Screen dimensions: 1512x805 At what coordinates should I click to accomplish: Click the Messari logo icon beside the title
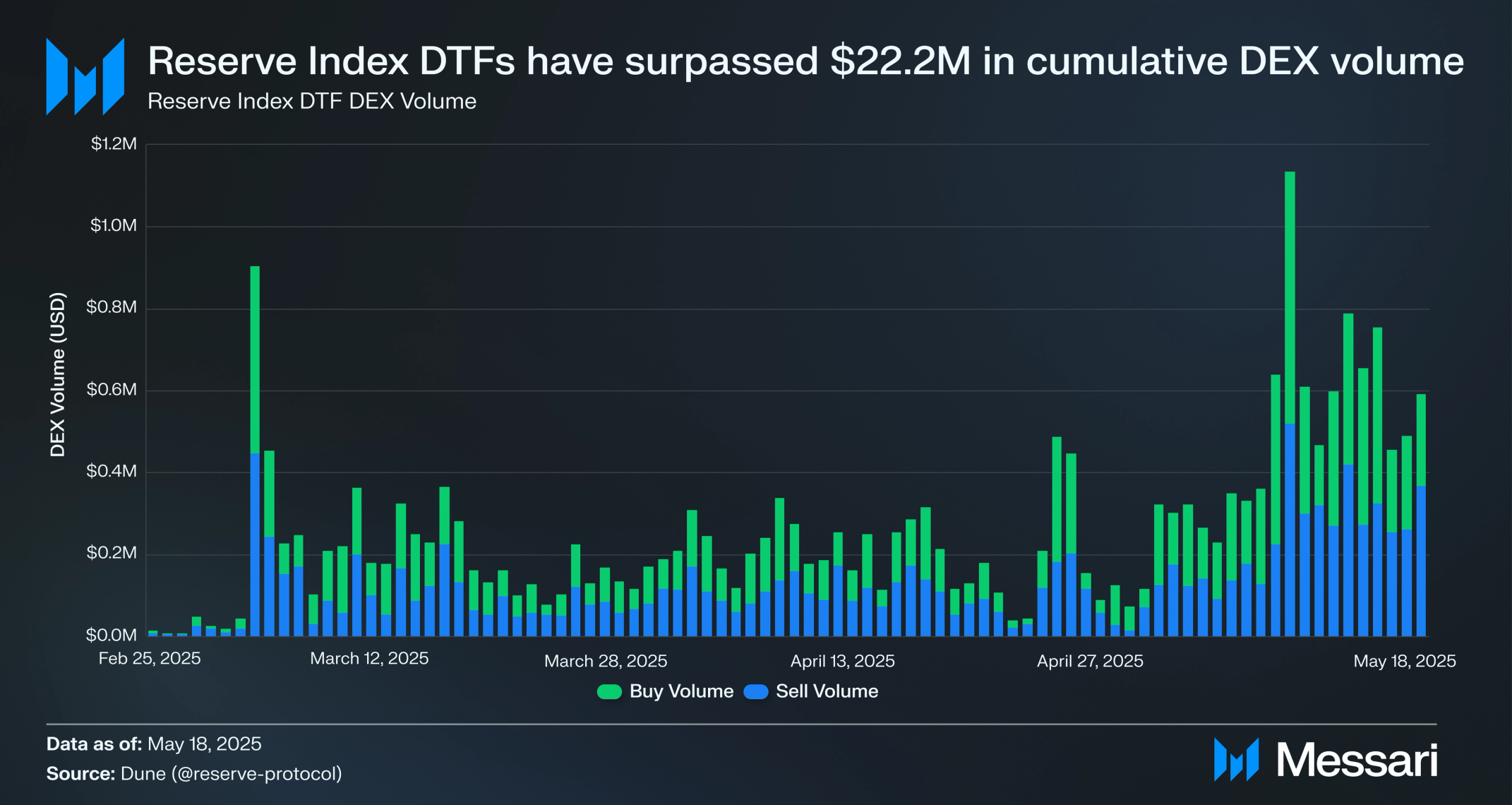(x=85, y=76)
